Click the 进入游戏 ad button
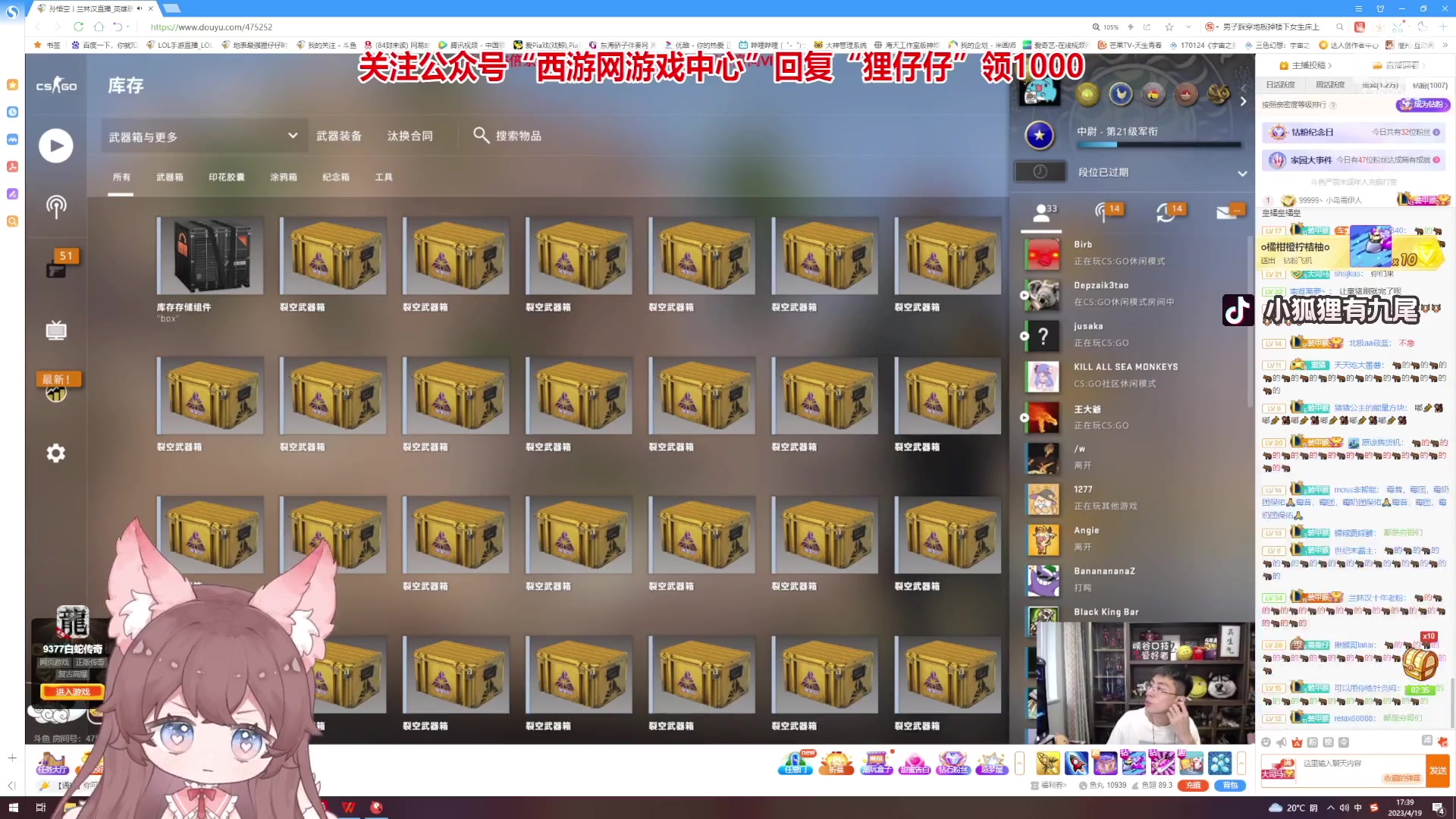 (73, 692)
